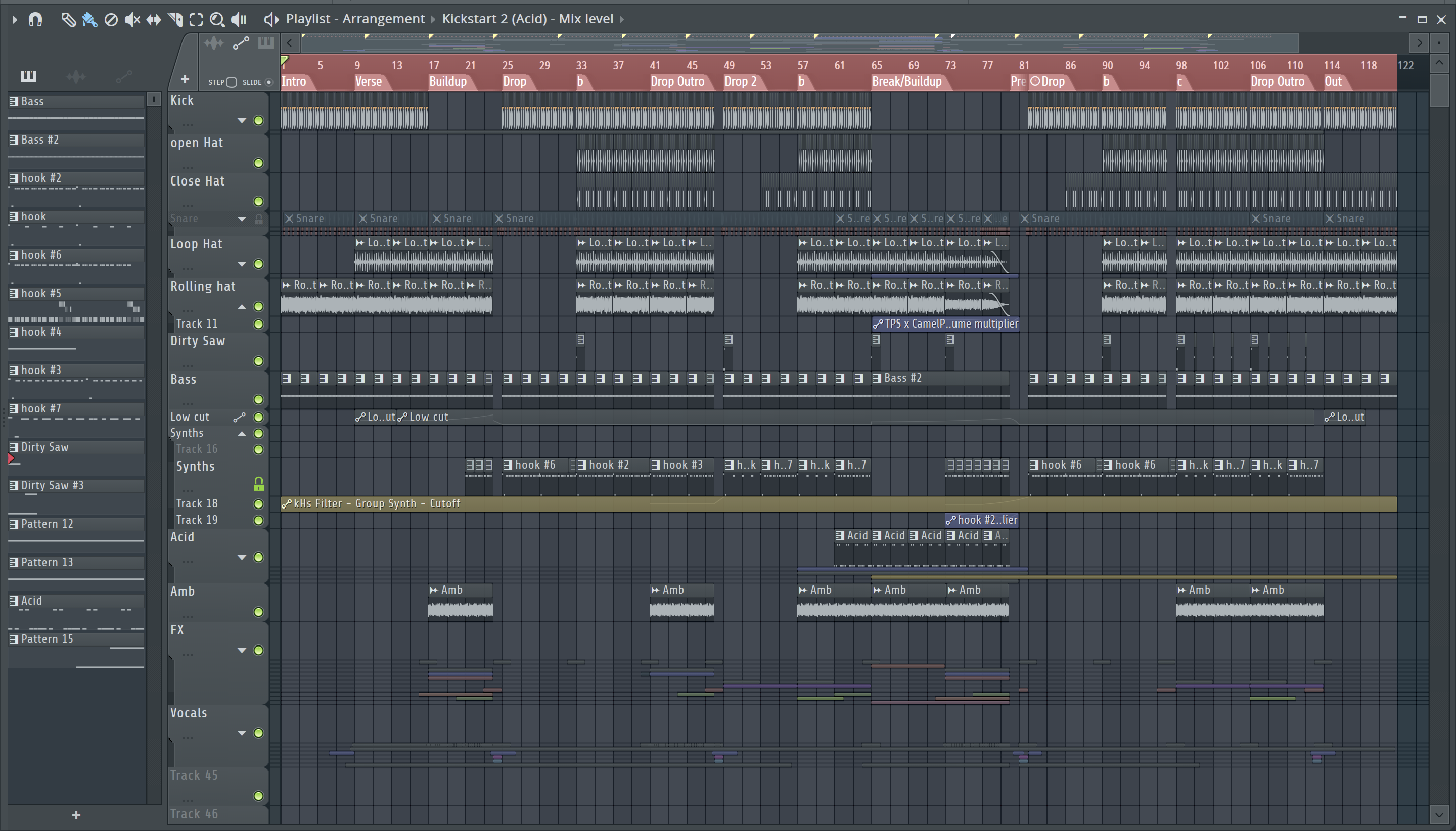Mute the Amb track

click(x=258, y=612)
